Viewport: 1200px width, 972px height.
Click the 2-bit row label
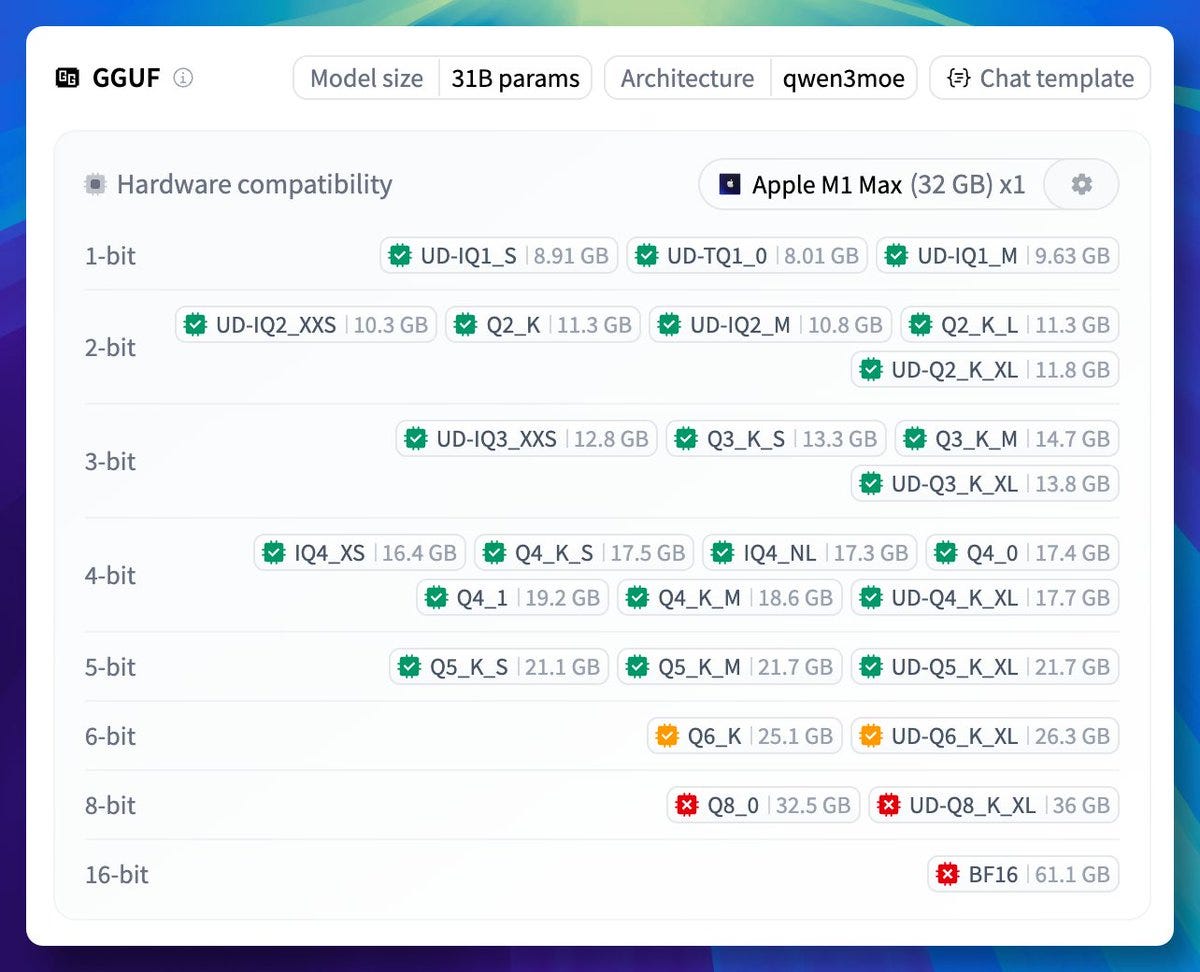pyautogui.click(x=110, y=347)
